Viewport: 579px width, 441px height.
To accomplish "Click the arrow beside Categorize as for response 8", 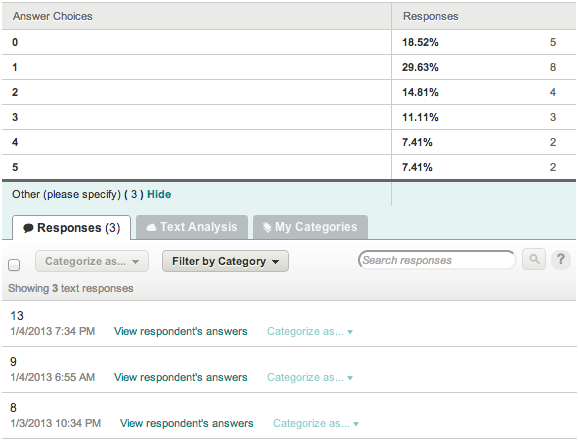I will coord(356,424).
